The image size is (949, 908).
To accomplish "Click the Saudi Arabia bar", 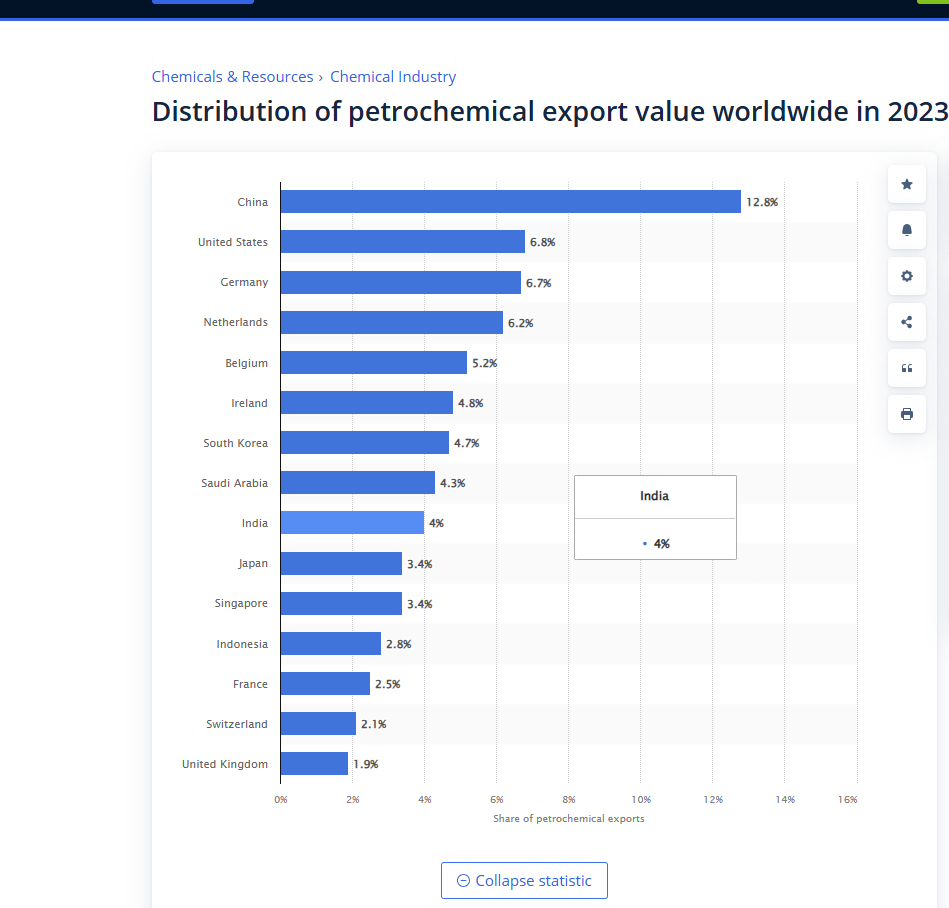I will (358, 482).
